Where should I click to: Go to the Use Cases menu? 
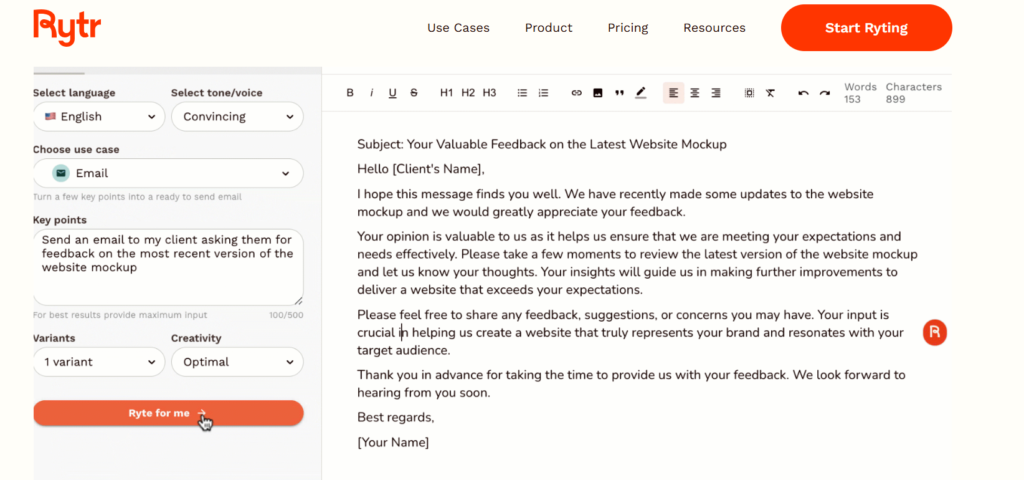point(458,28)
